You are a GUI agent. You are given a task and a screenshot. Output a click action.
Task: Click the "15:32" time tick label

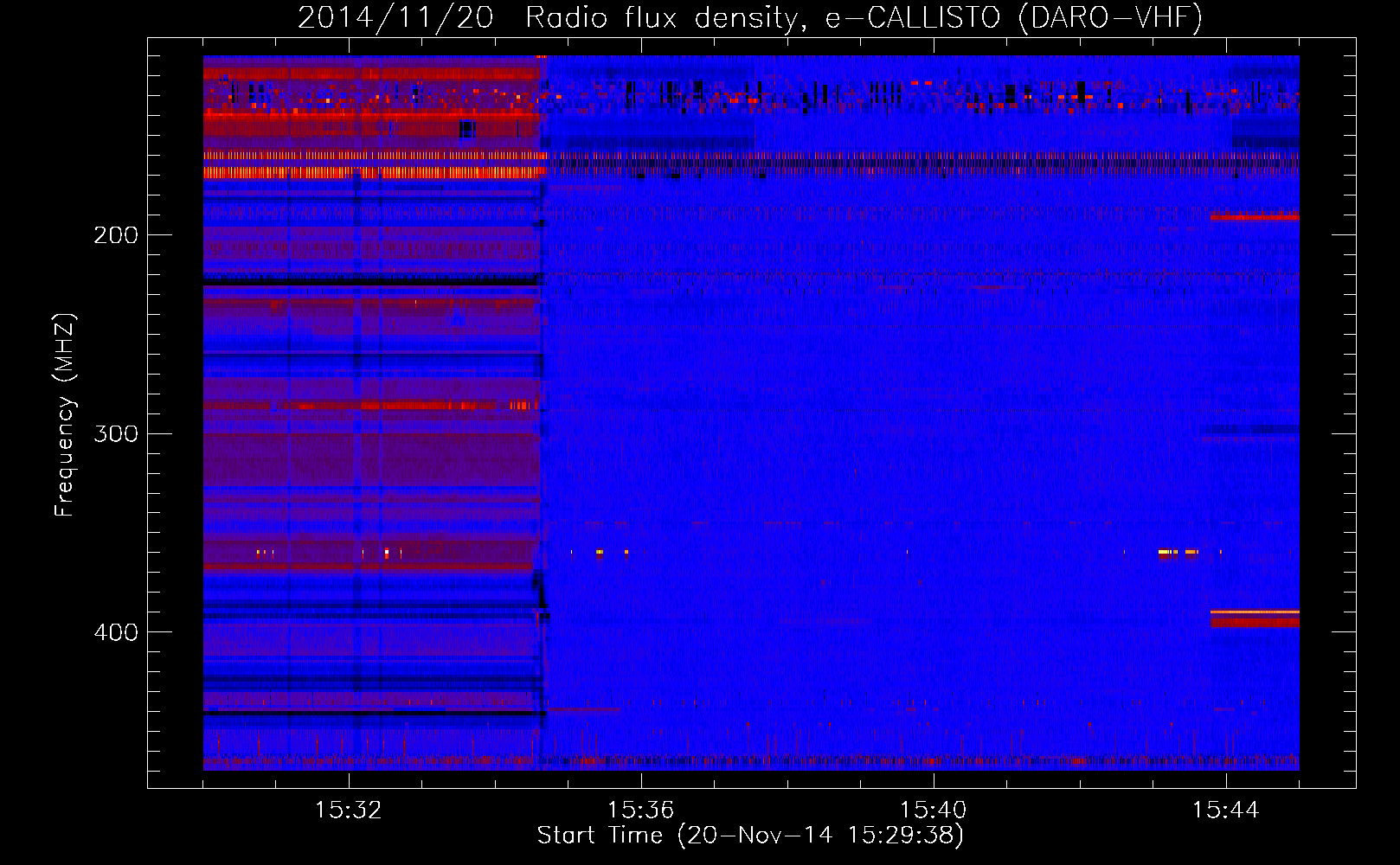point(349,810)
